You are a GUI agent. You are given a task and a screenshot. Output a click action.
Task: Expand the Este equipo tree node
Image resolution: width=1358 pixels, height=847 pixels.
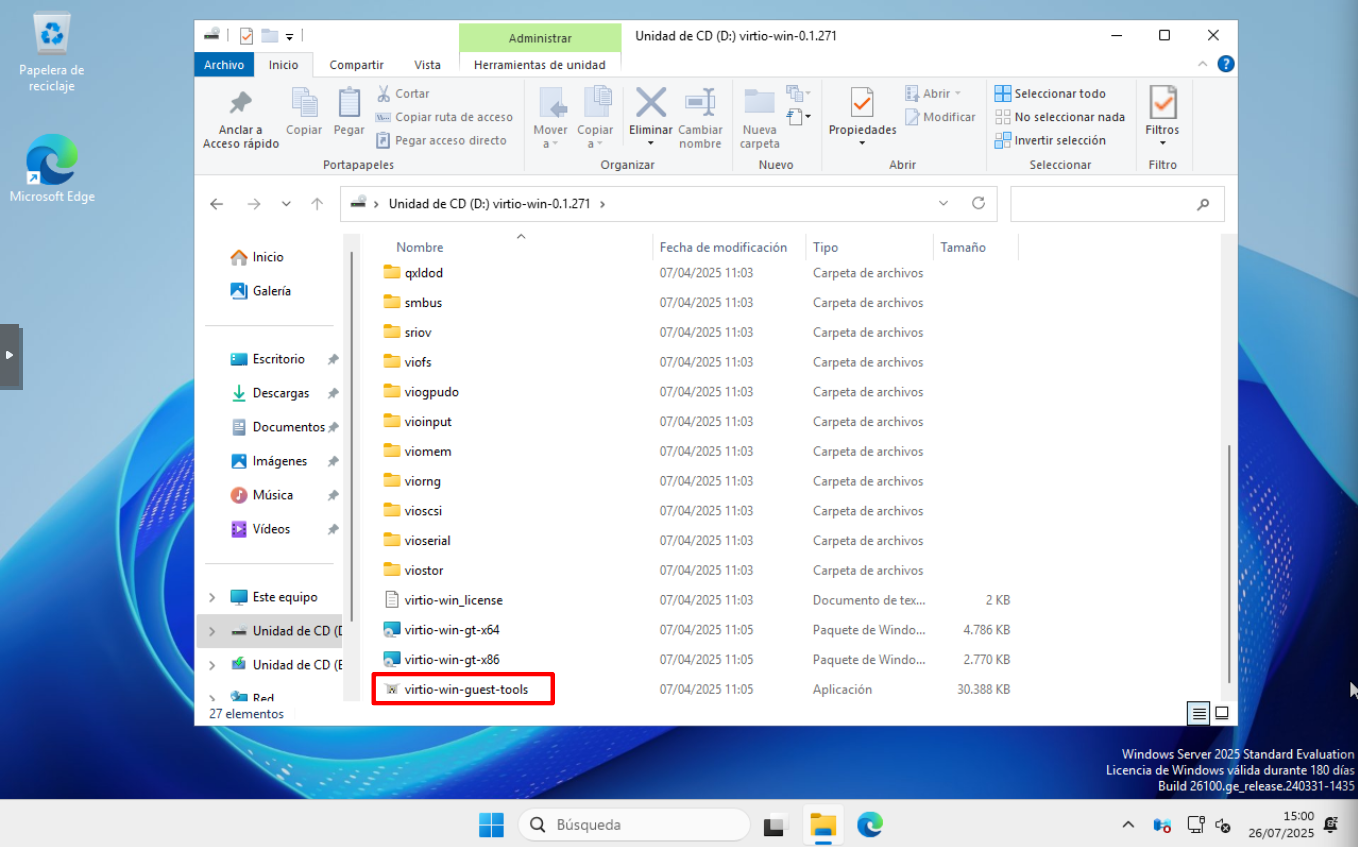(x=212, y=597)
